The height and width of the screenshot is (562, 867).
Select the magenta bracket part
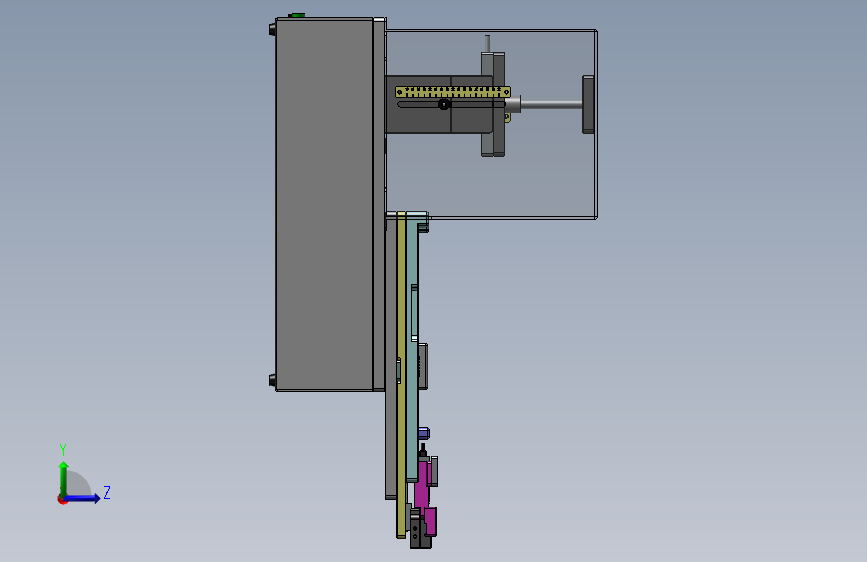coord(422,493)
